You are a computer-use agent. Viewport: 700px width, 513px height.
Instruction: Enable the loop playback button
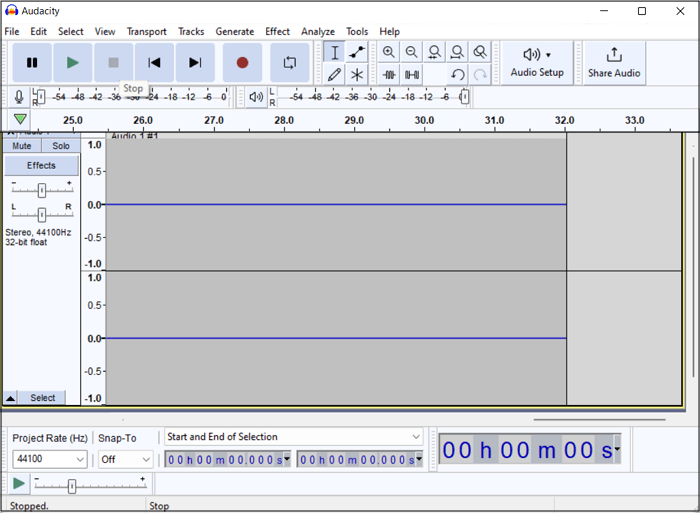[289, 63]
